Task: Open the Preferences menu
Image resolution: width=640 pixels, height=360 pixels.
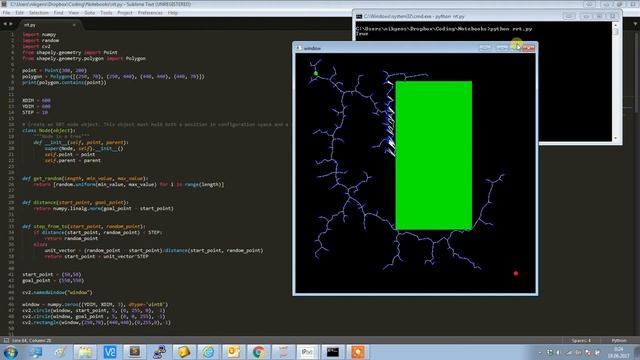Action: pyautogui.click(x=150, y=13)
